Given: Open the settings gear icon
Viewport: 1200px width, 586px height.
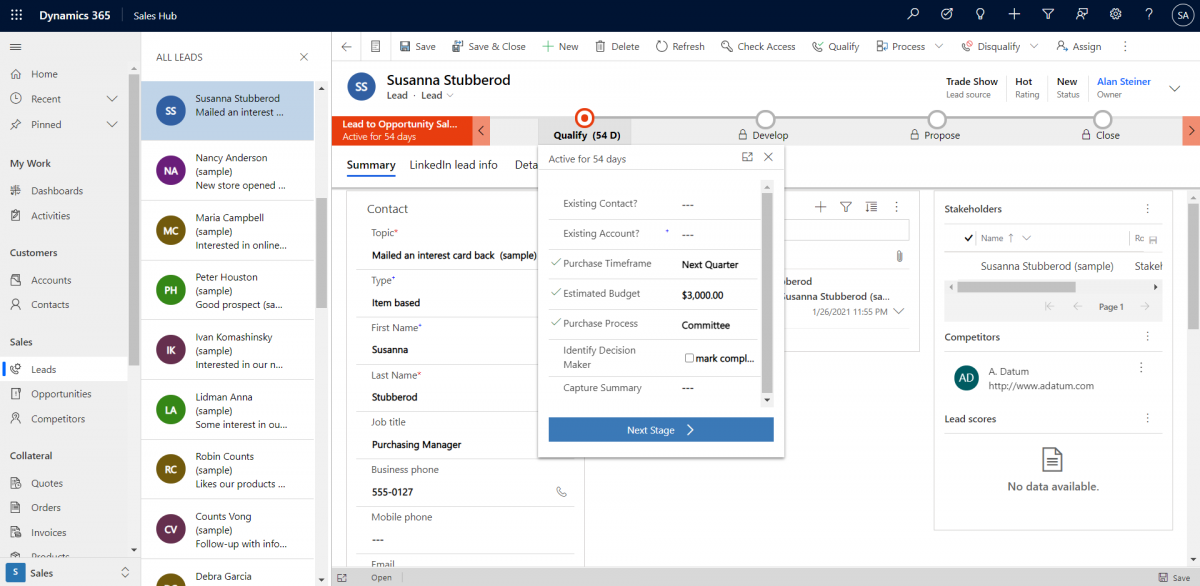Looking at the screenshot, I should pyautogui.click(x=1116, y=14).
